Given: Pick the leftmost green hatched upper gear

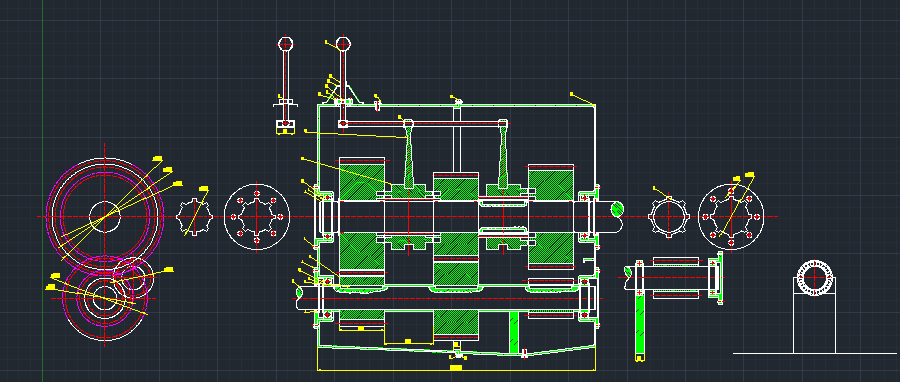Looking at the screenshot, I should click(362, 178).
